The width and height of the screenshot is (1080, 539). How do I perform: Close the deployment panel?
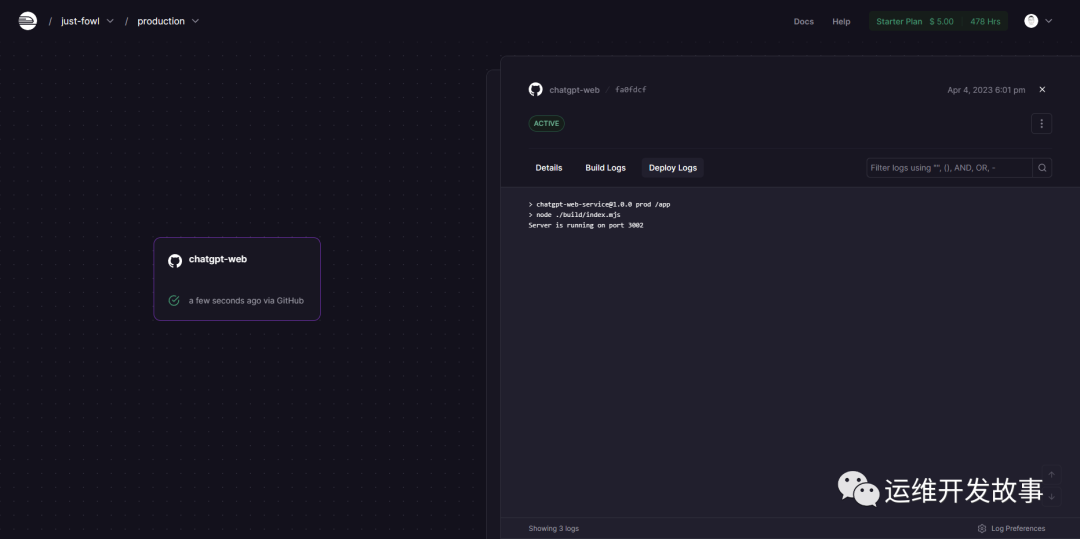(x=1042, y=89)
